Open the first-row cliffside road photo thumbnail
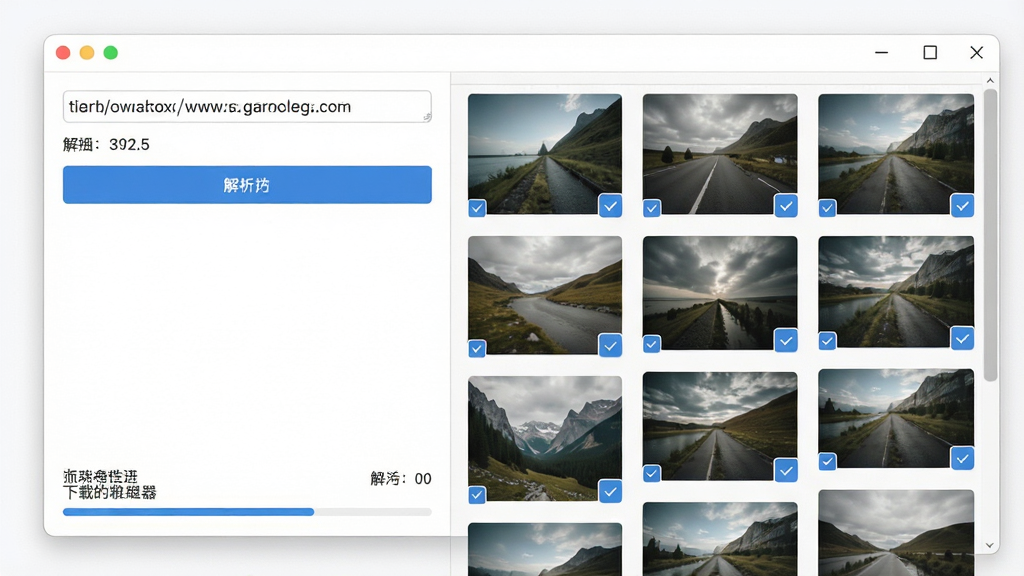Viewport: 1024px width, 576px height. point(896,153)
